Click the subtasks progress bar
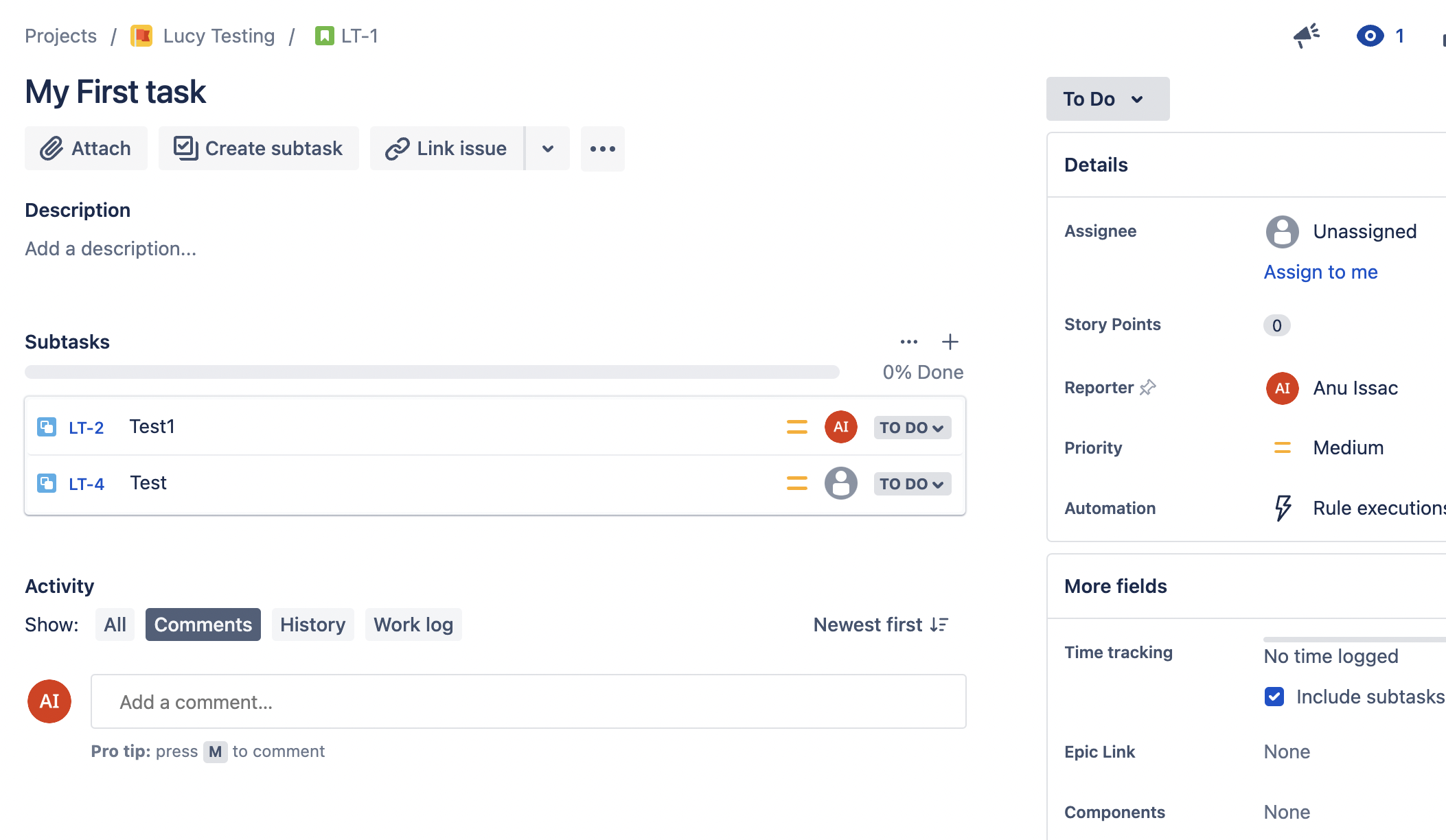The image size is (1446, 840). pyautogui.click(x=432, y=372)
